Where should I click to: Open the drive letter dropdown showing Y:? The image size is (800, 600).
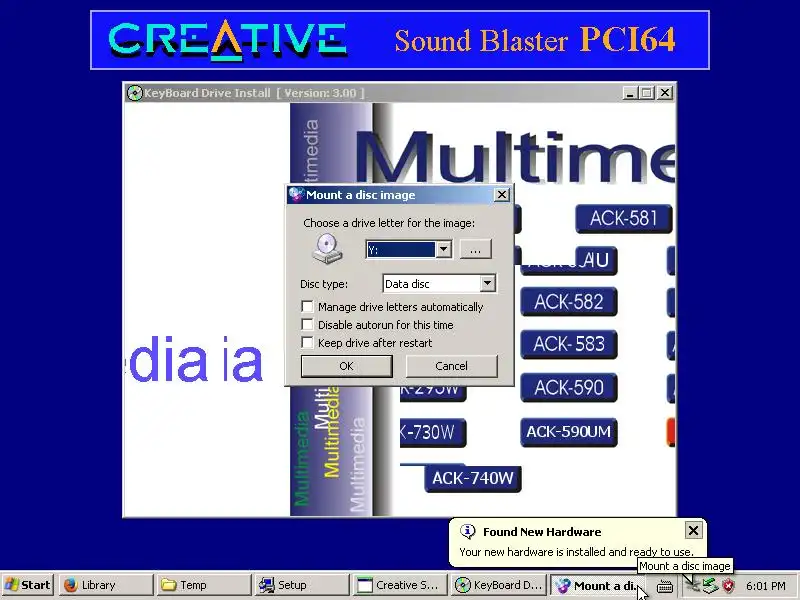pos(443,249)
